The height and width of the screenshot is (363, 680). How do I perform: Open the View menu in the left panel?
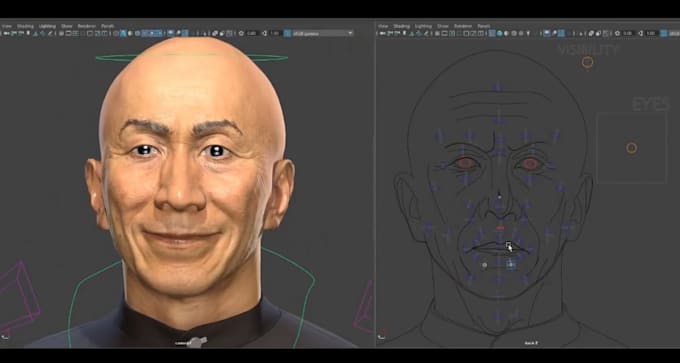(x=7, y=26)
